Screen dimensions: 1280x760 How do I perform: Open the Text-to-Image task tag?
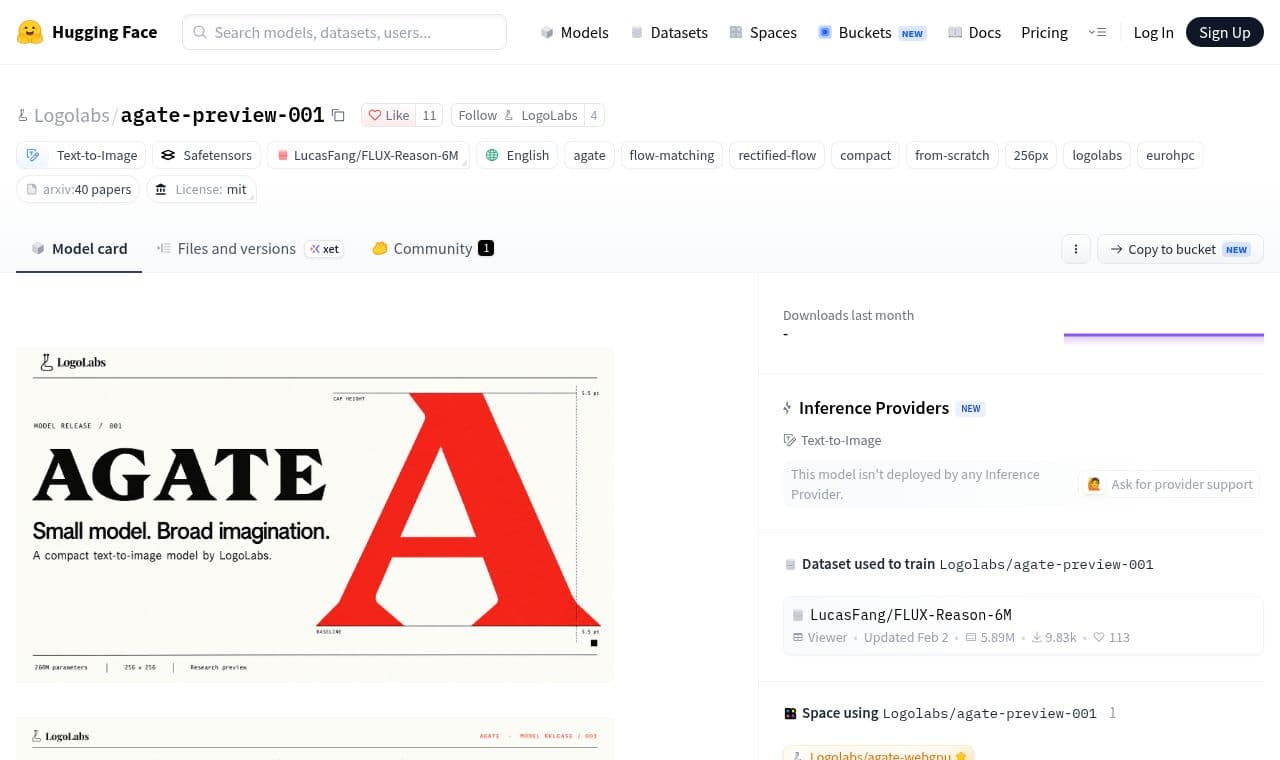[x=81, y=155]
